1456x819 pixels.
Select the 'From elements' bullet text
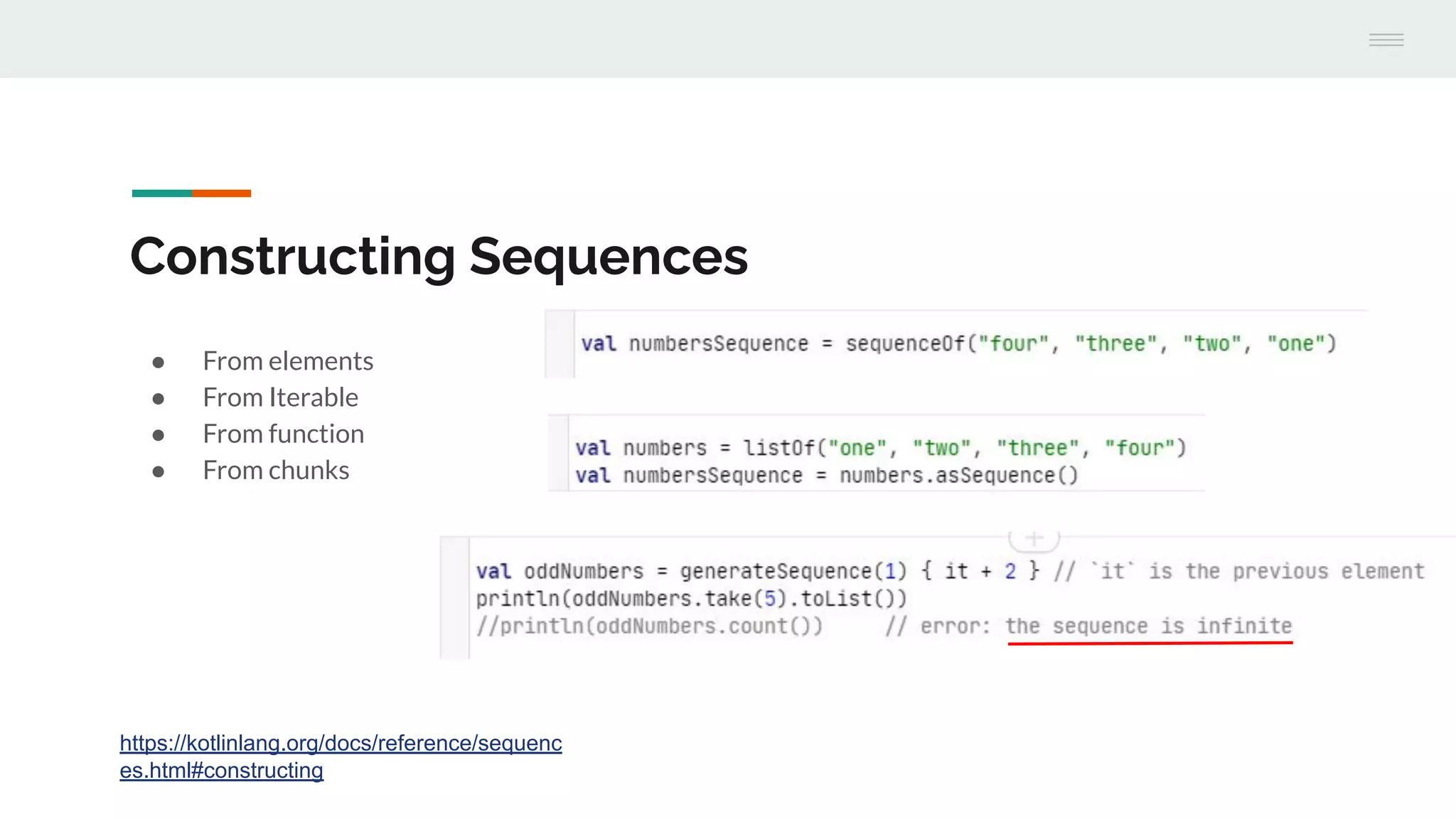[288, 361]
